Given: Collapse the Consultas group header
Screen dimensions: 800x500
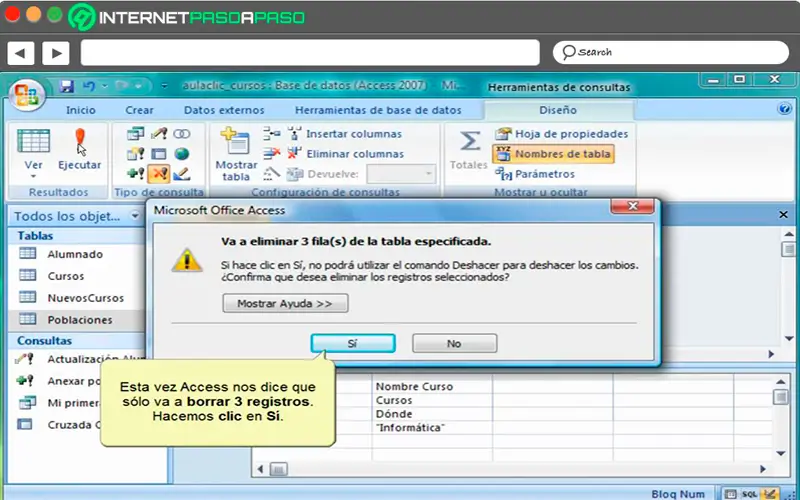Looking at the screenshot, I should pos(77,340).
